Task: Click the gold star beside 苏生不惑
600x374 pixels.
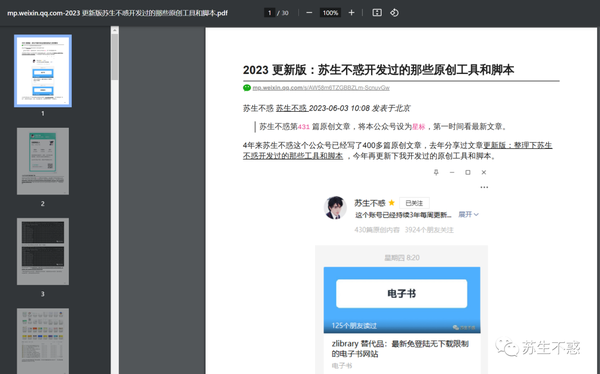Action: (x=391, y=203)
